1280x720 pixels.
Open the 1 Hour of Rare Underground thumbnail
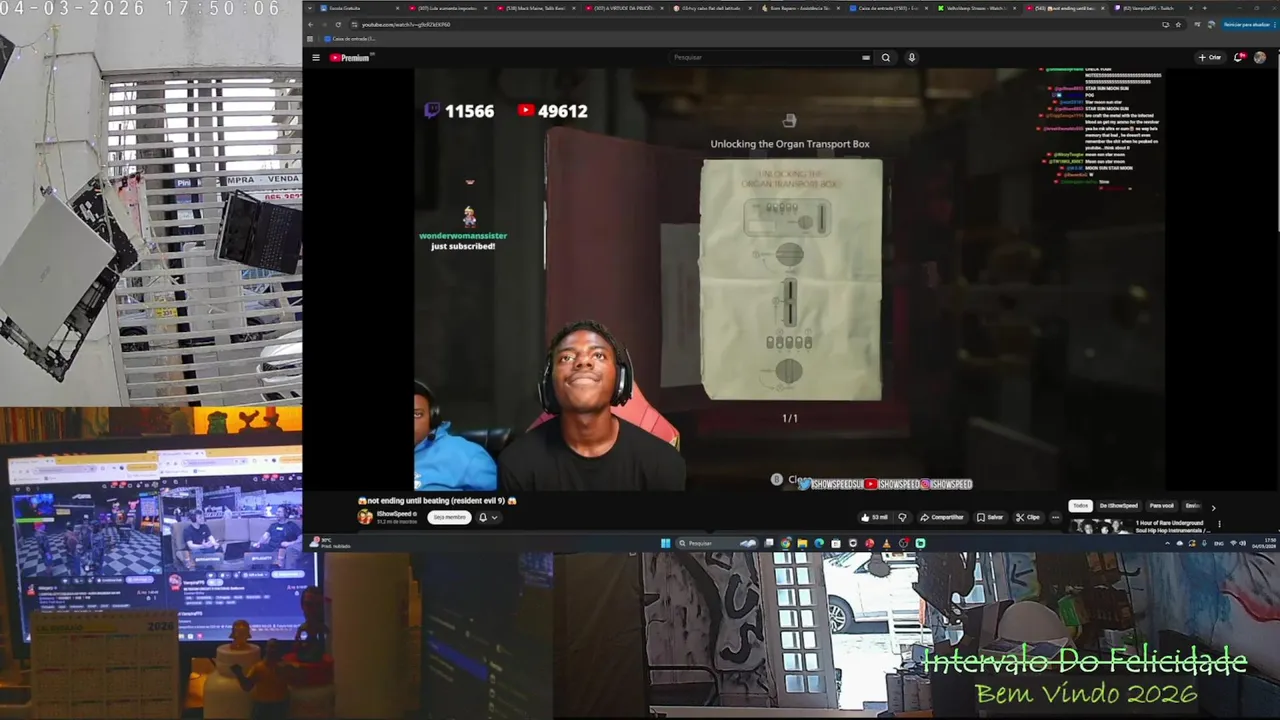coord(1099,526)
